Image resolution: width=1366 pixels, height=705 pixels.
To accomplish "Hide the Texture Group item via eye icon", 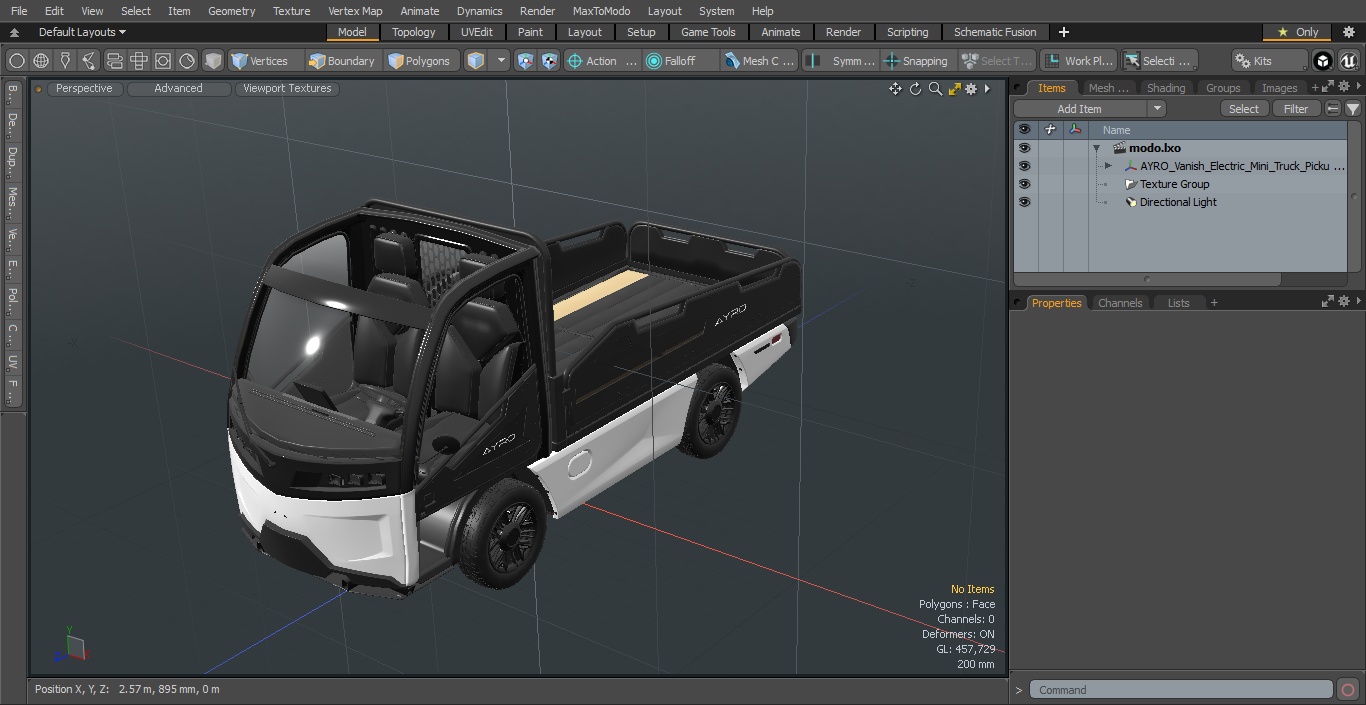I will 1024,184.
